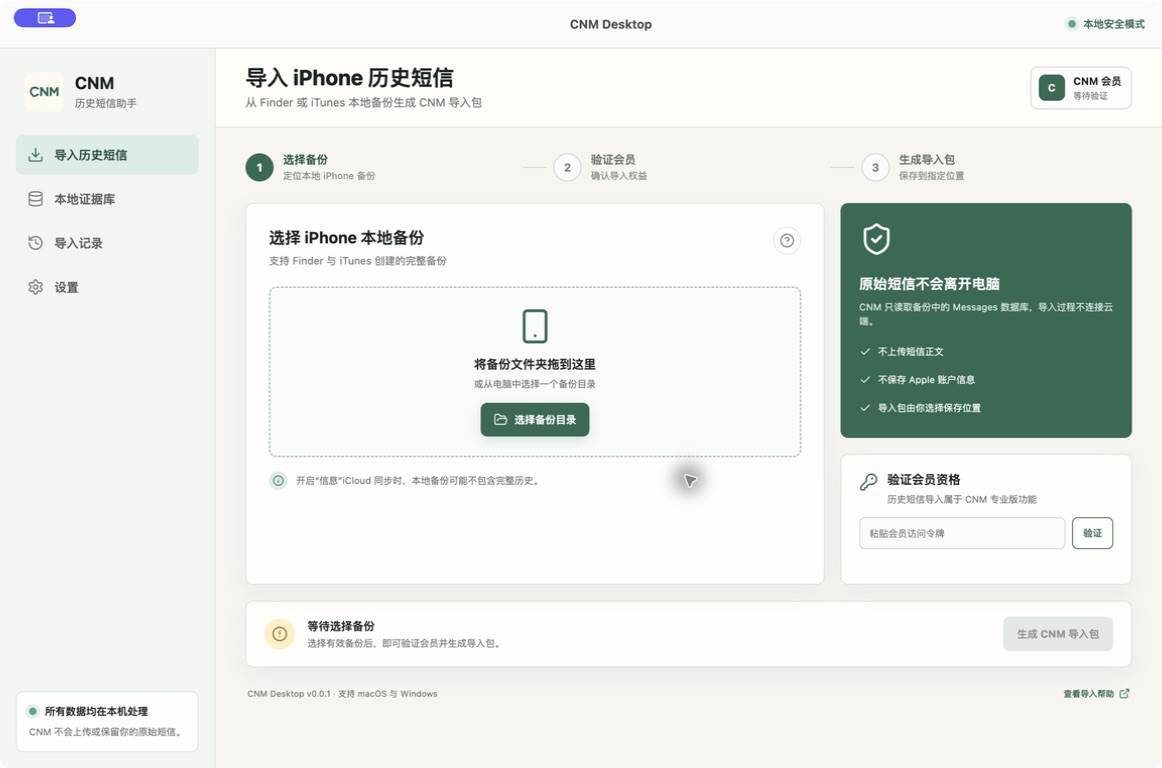Focus the 粘贴会员访问令牌 input field

[962, 533]
